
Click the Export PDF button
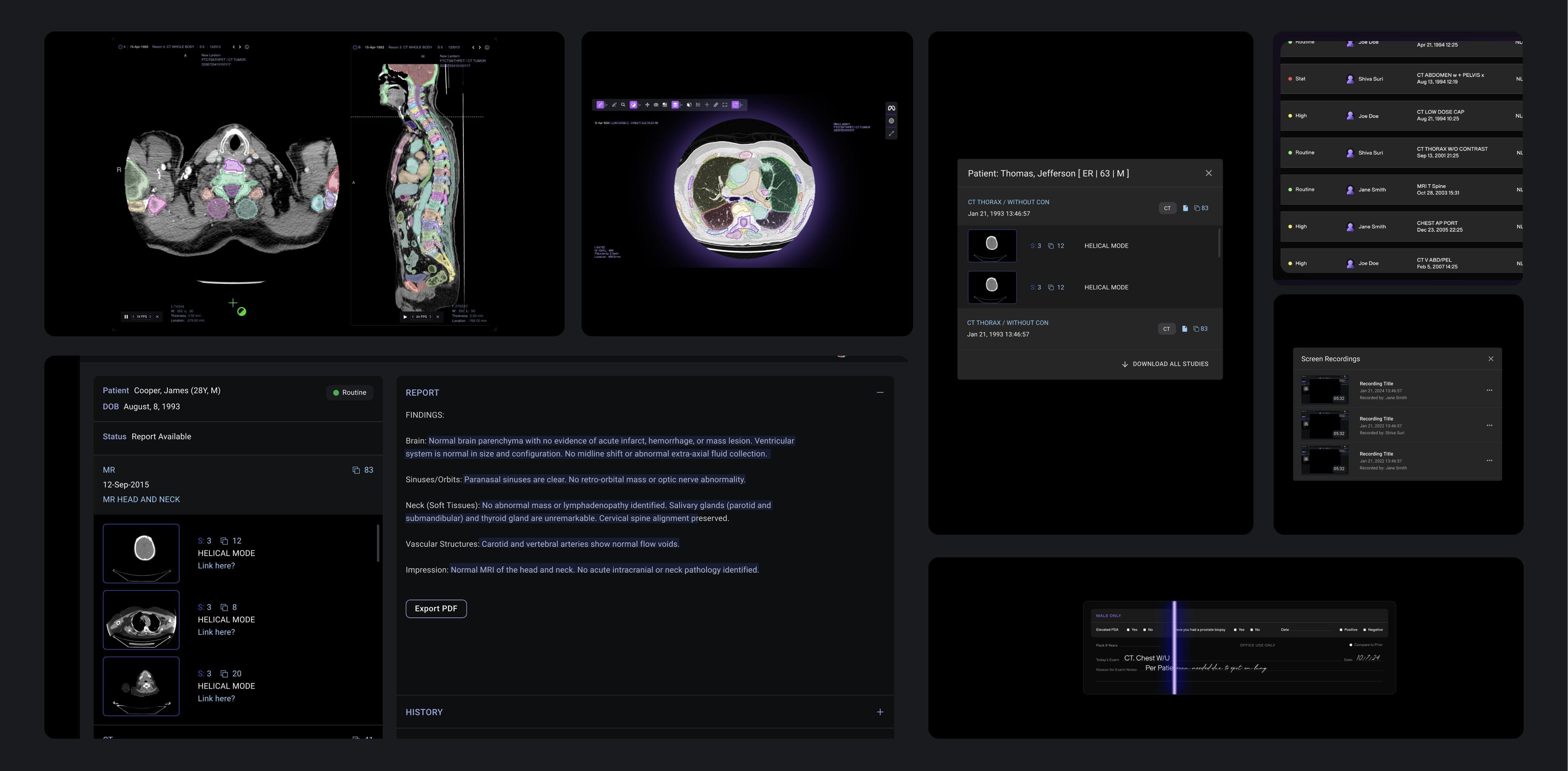[x=436, y=608]
